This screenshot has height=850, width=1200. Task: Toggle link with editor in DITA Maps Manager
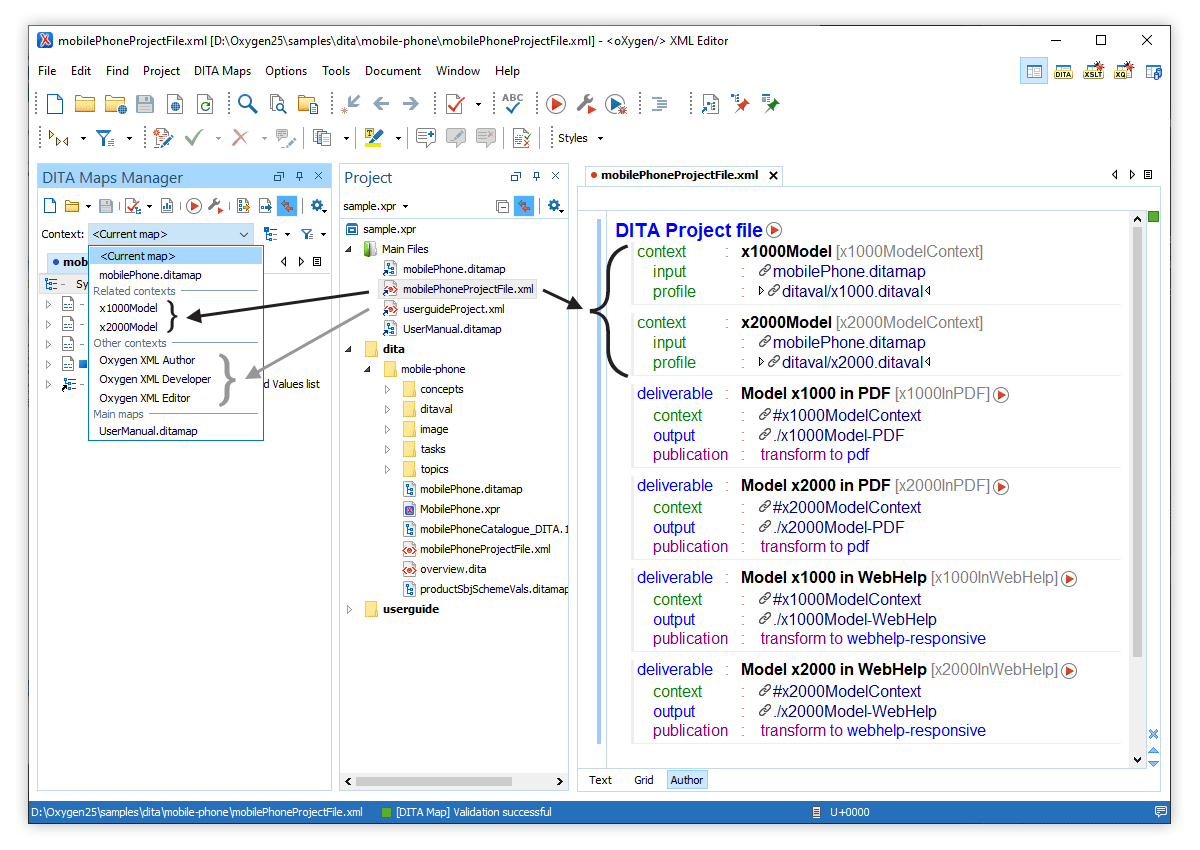287,206
